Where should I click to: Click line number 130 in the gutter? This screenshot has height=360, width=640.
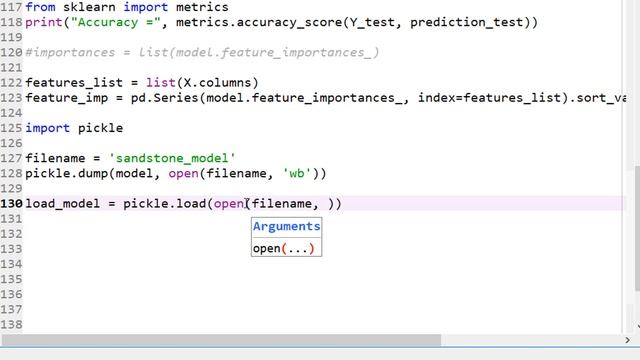(11, 203)
